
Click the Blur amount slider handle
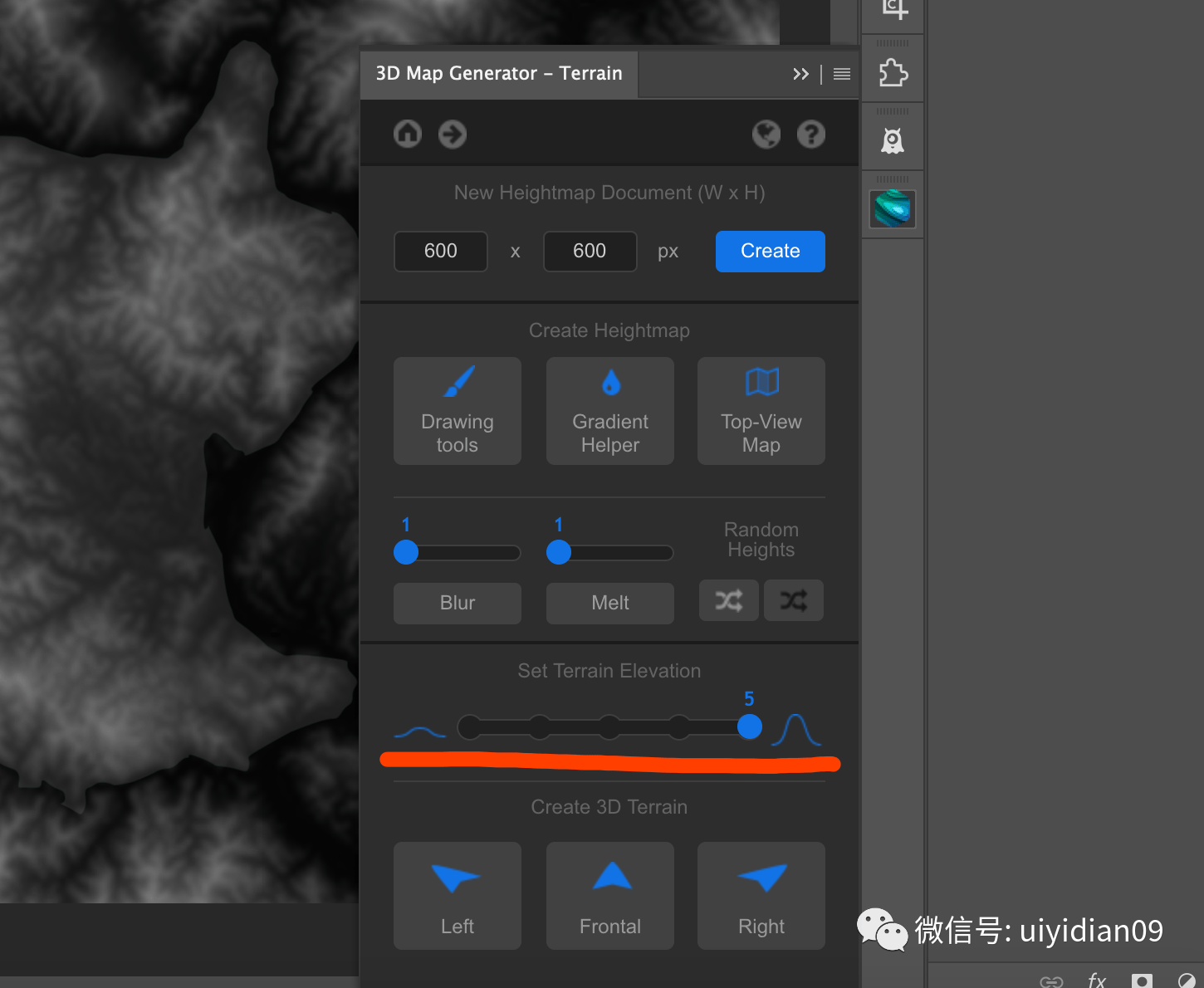click(406, 552)
